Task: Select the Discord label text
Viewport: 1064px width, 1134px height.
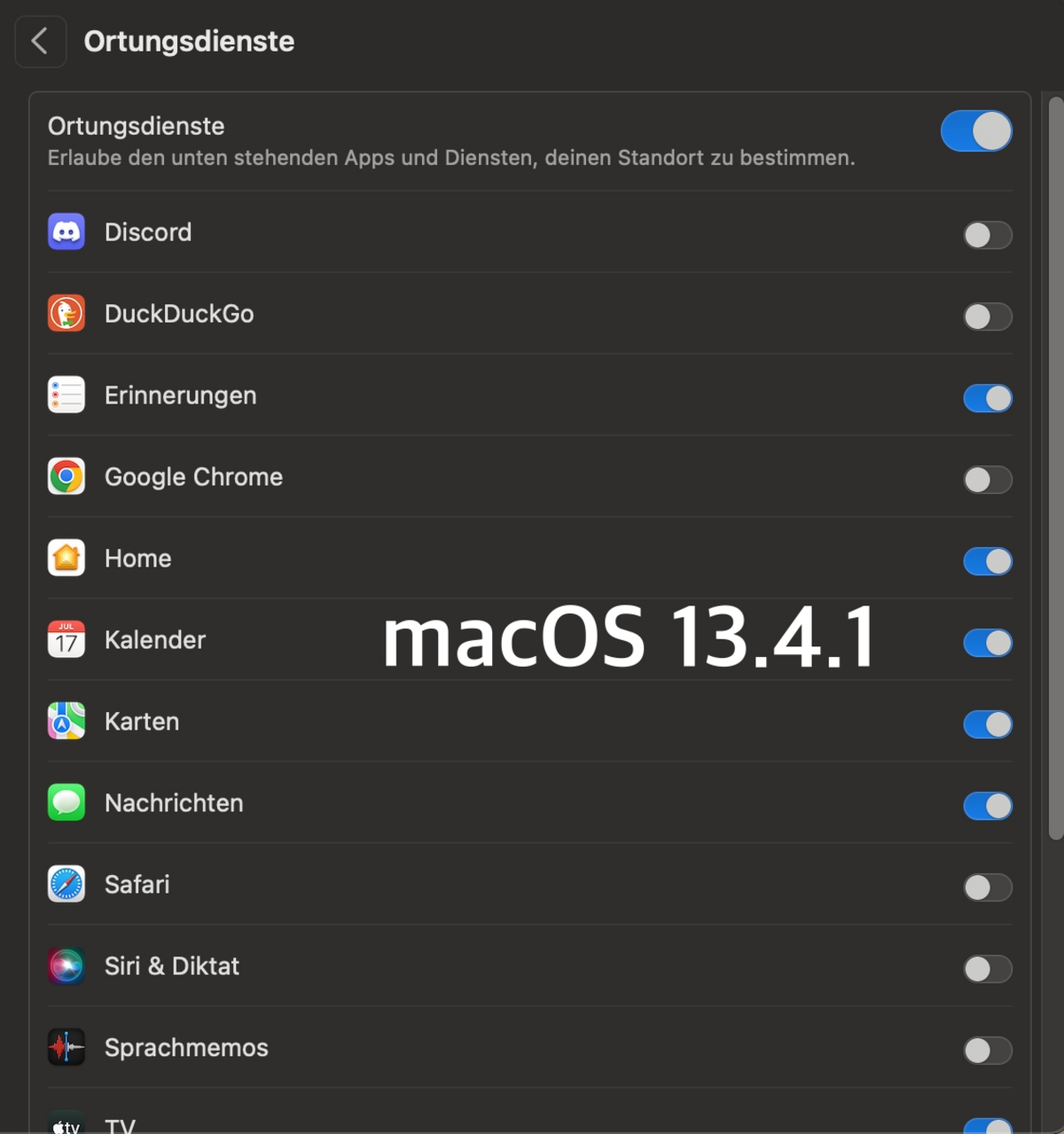Action: tap(148, 232)
